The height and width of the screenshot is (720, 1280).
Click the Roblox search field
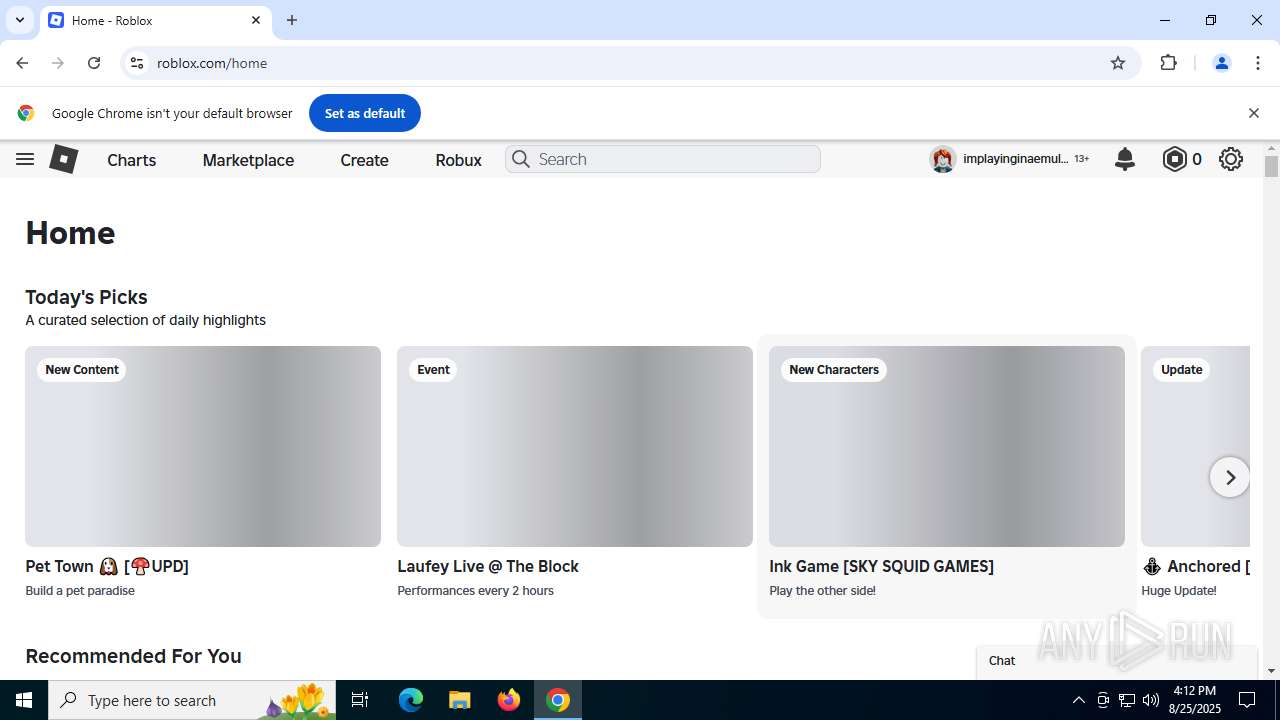coord(663,159)
